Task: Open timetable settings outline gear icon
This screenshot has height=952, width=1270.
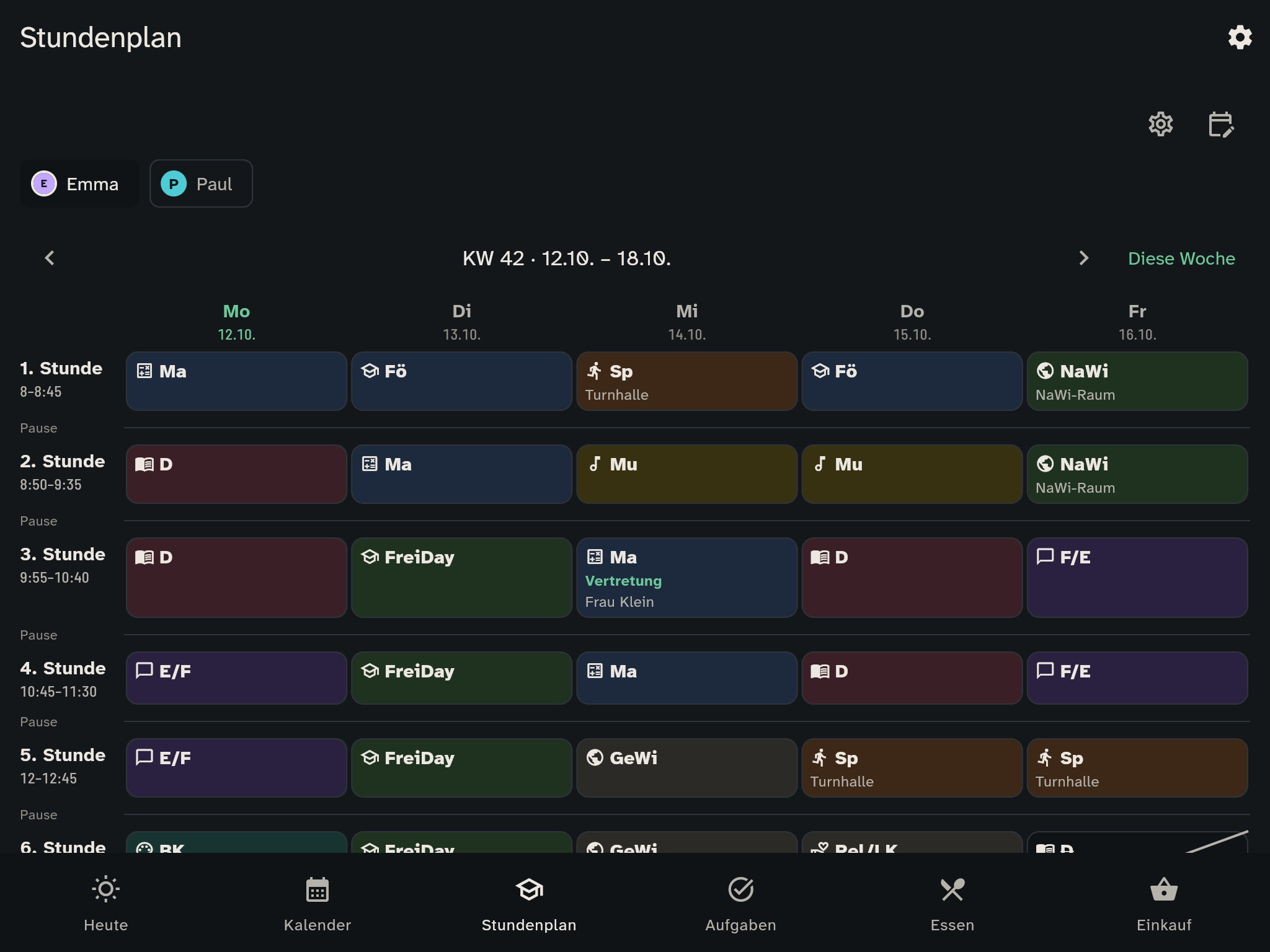Action: pyautogui.click(x=1160, y=125)
